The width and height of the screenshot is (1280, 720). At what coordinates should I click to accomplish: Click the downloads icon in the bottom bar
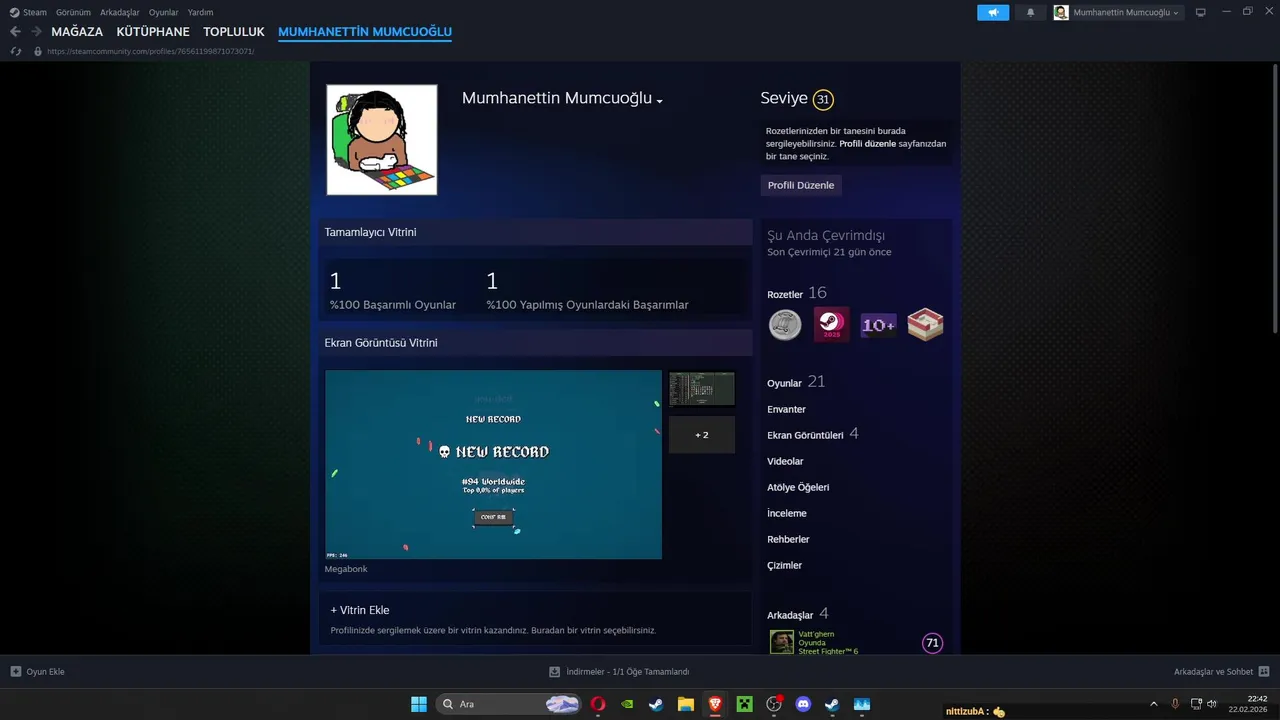(x=554, y=671)
